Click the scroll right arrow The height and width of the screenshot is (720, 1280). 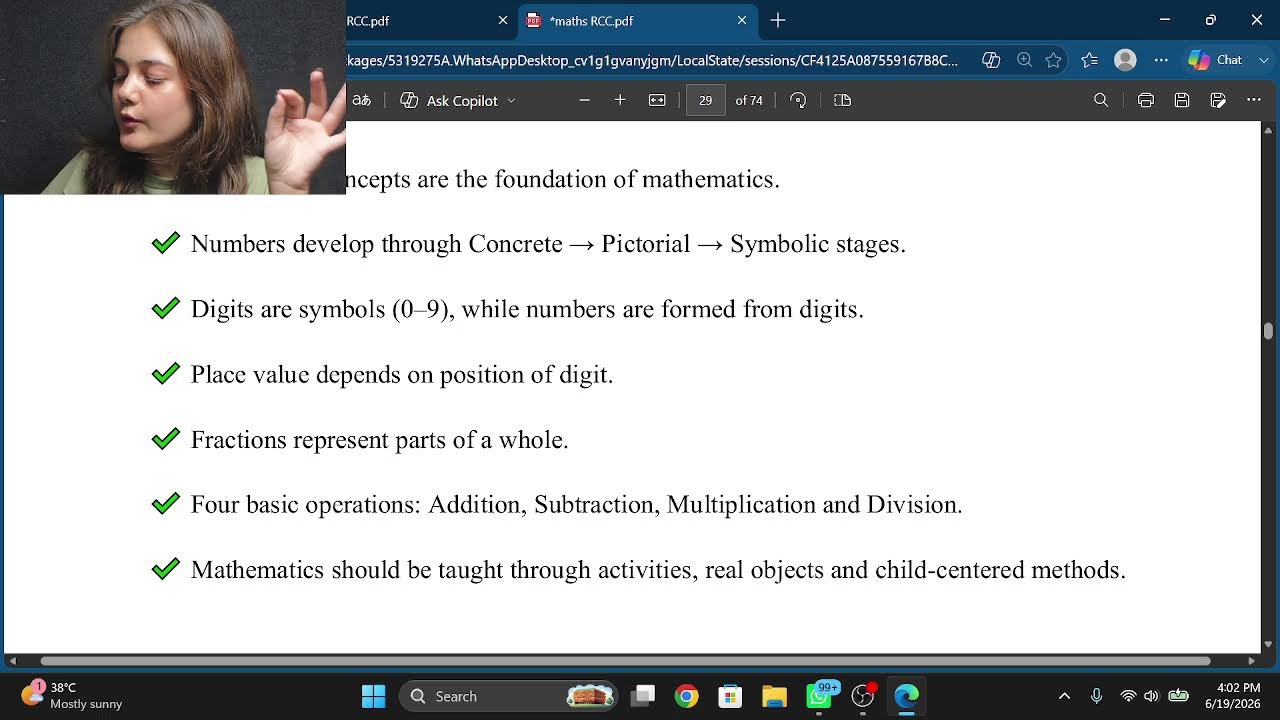coord(1251,661)
